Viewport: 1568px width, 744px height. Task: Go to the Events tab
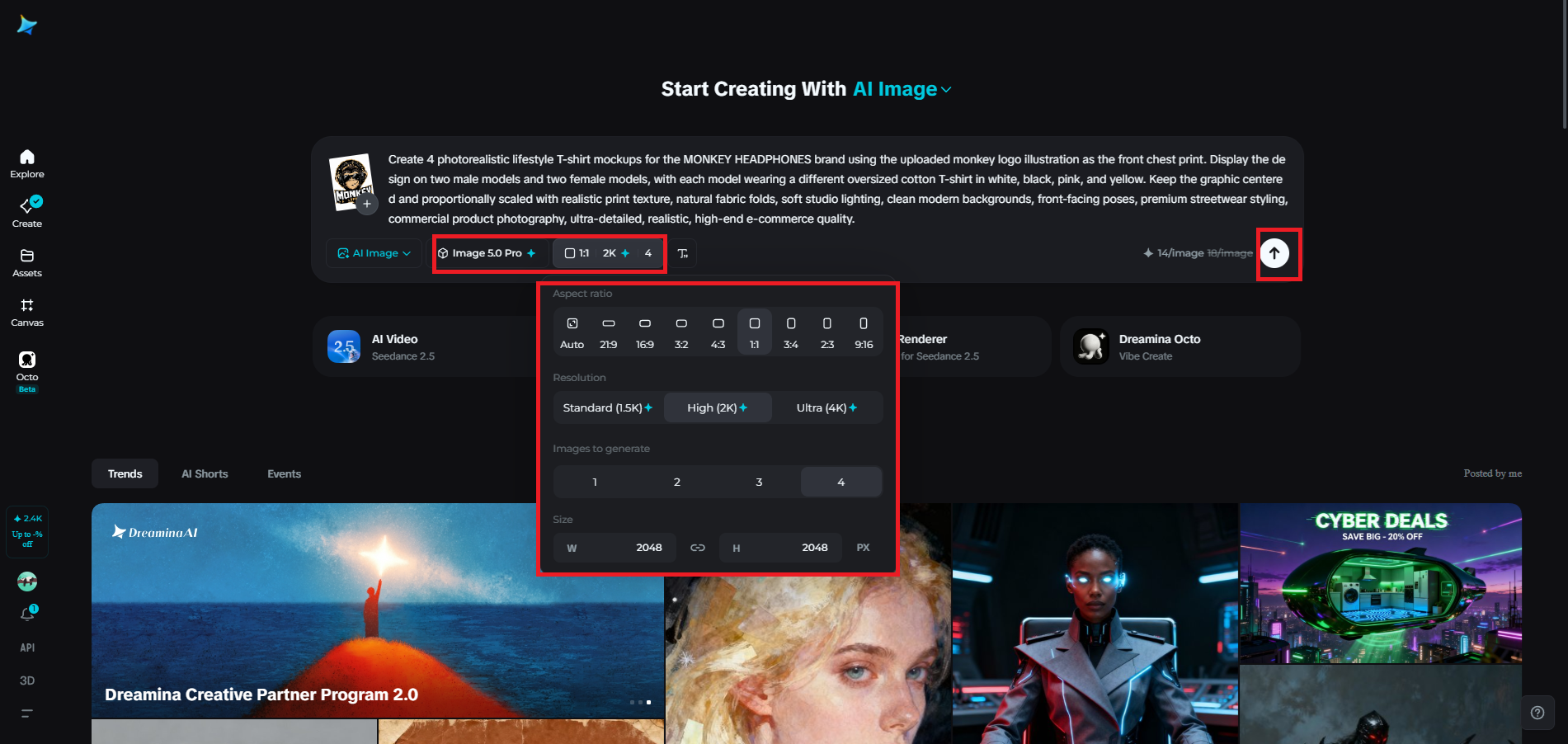click(x=284, y=473)
